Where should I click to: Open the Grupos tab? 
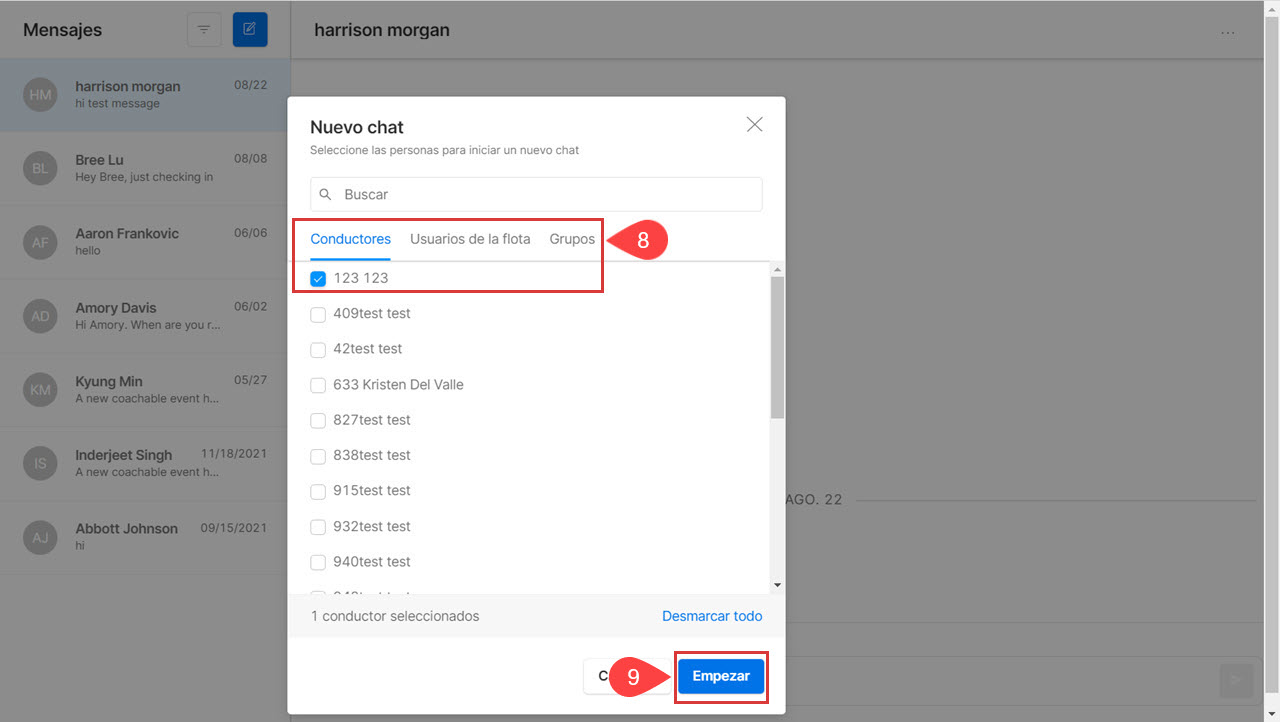572,239
